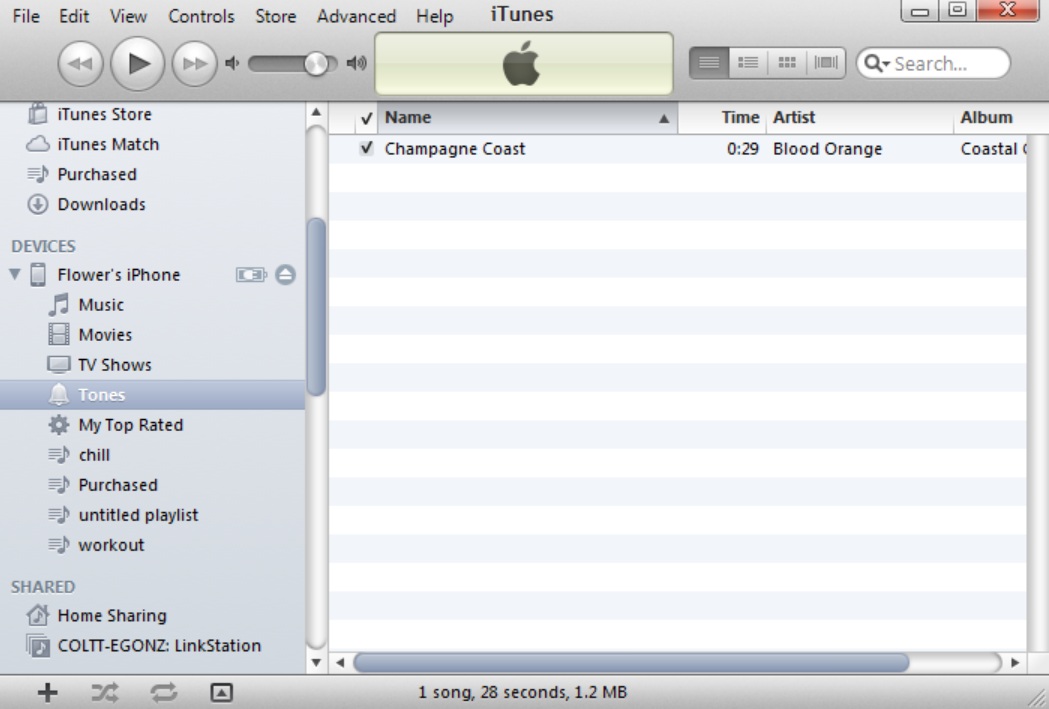
Task: Click the Next track fast-forward button
Action: point(194,64)
